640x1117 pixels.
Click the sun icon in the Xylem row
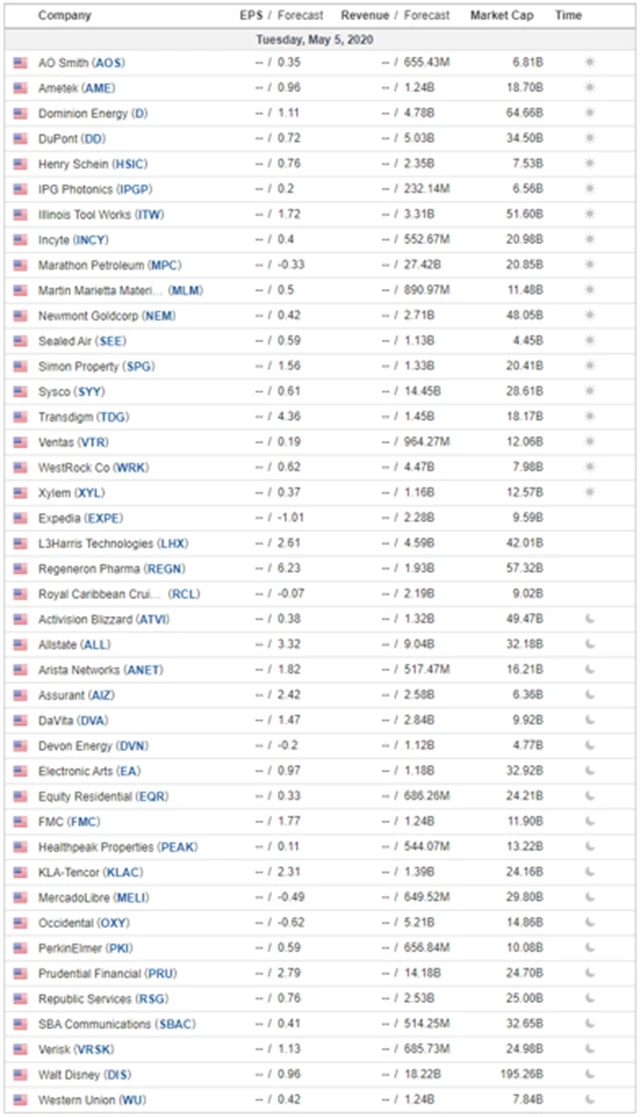[x=589, y=493]
